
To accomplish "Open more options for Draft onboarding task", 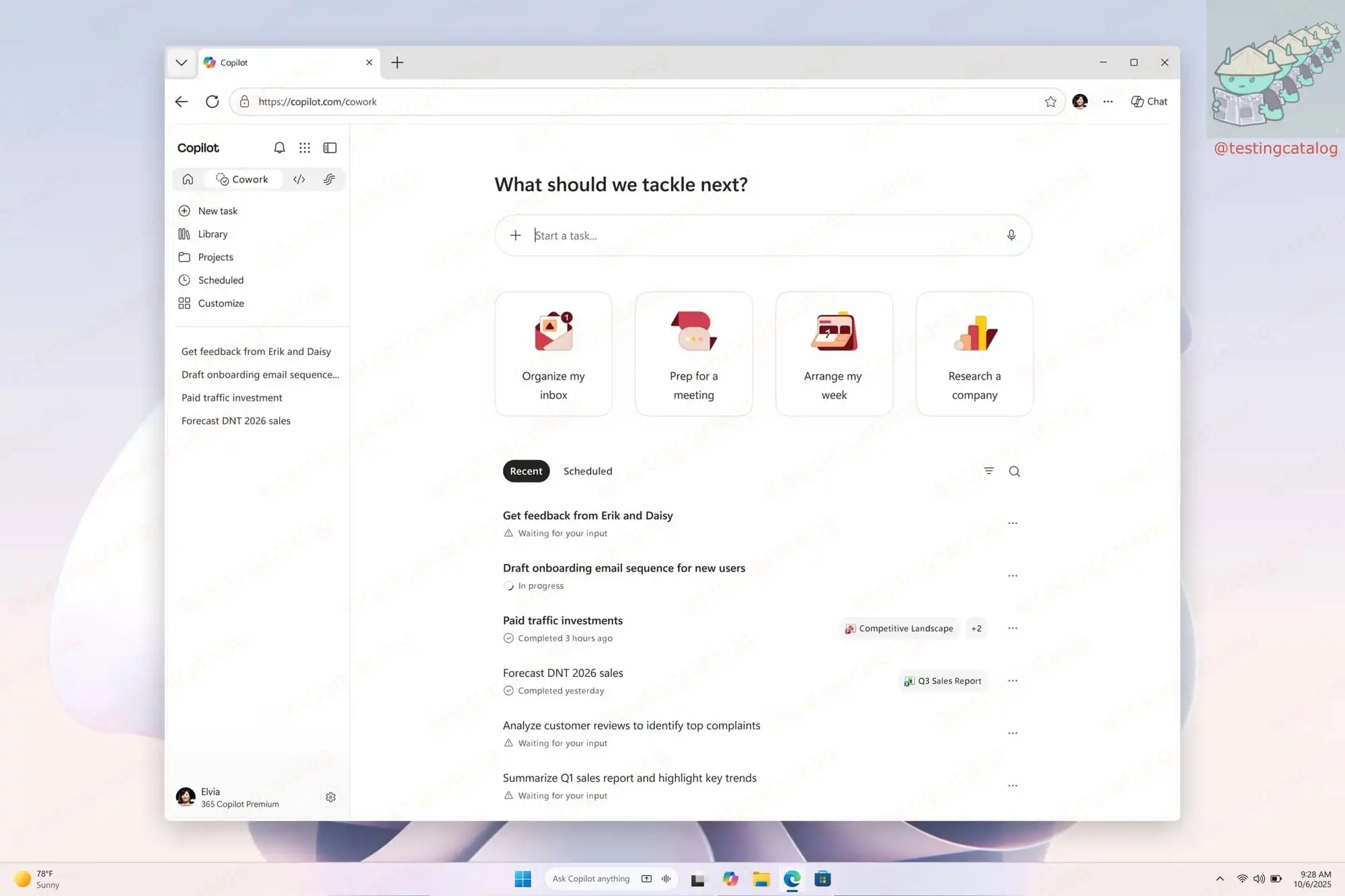I will [1013, 575].
